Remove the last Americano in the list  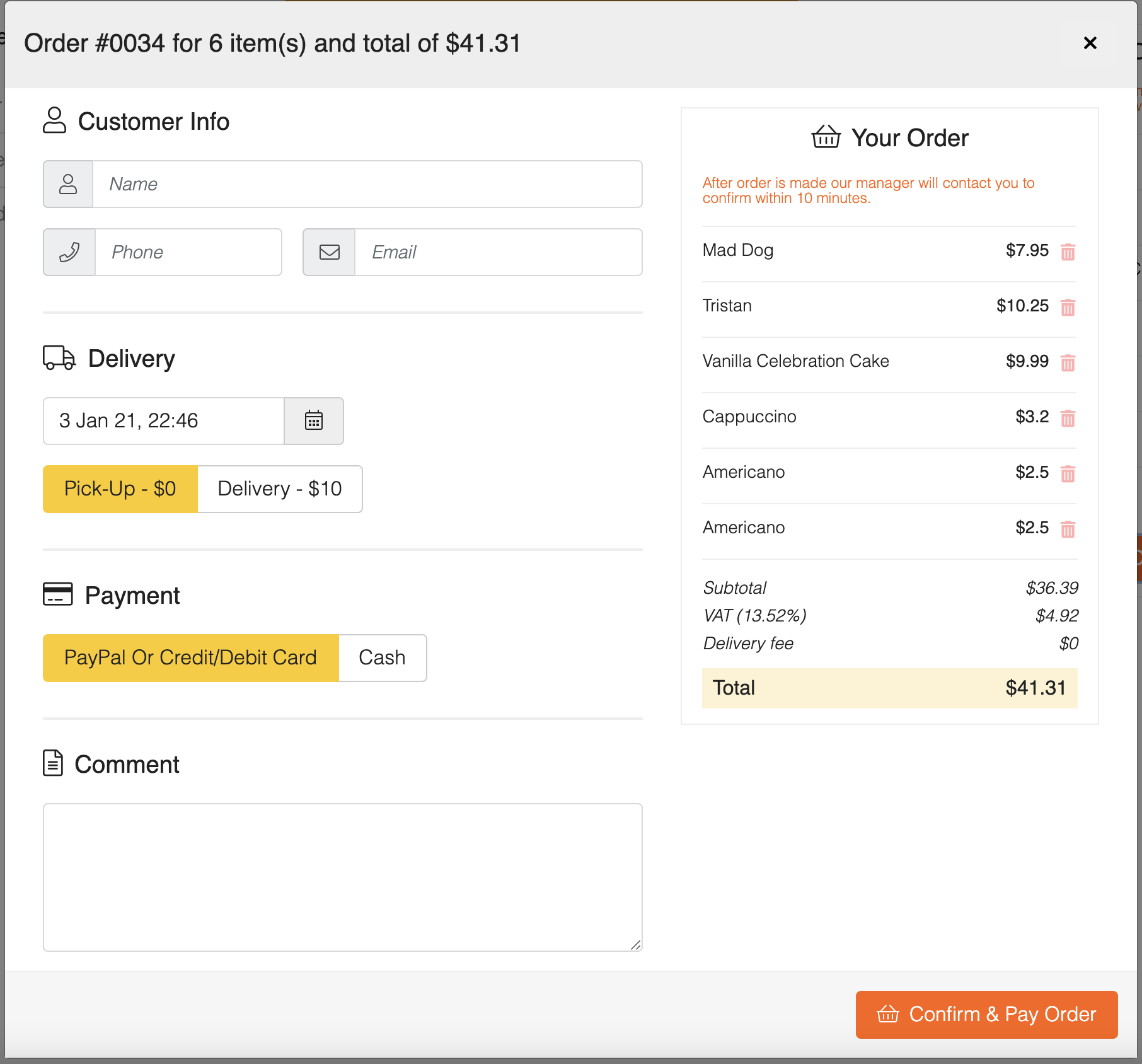click(1068, 529)
